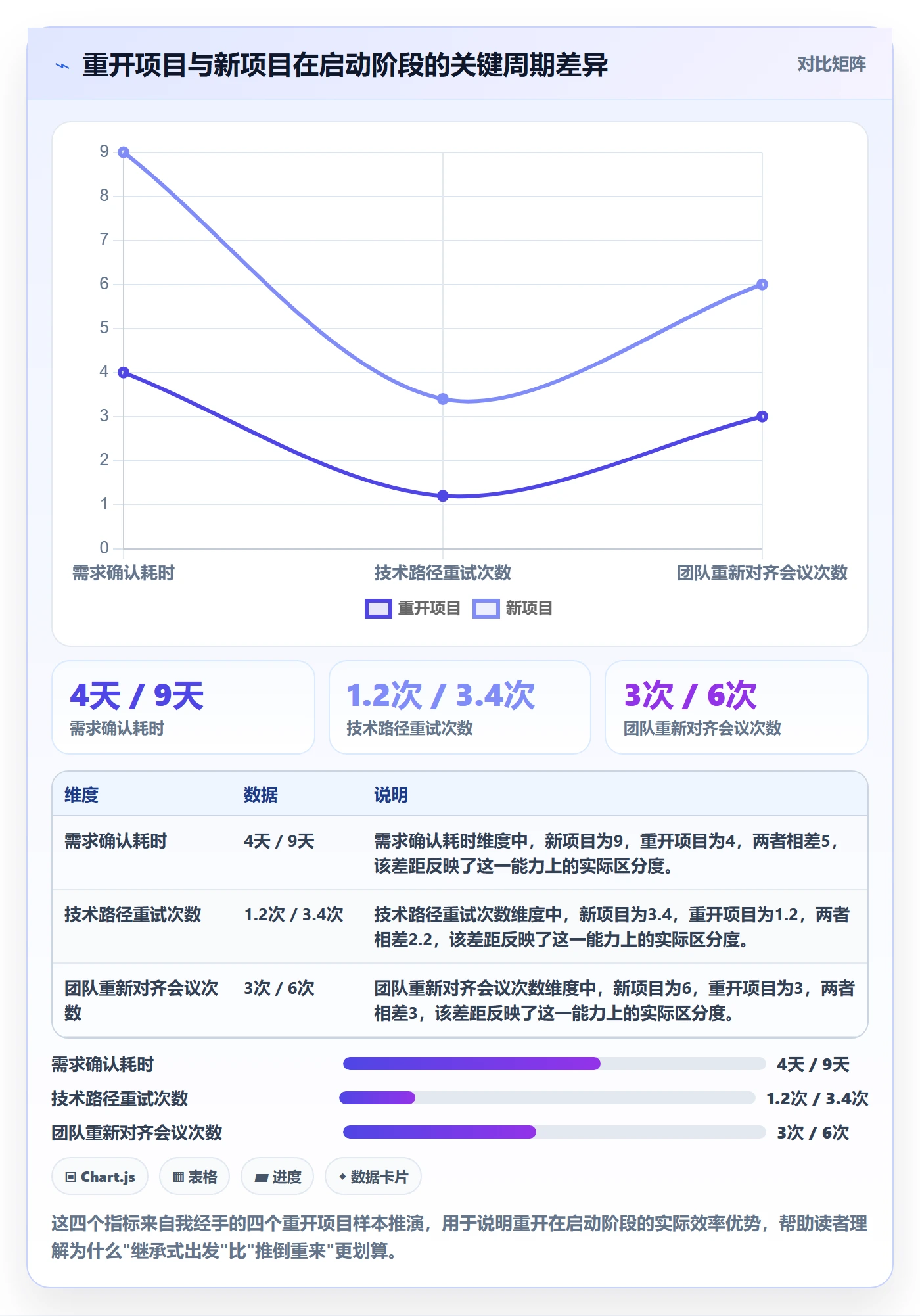This screenshot has width=920, height=1316.
Task: Click footer note starting 这四个指标
Action: (x=460, y=1237)
